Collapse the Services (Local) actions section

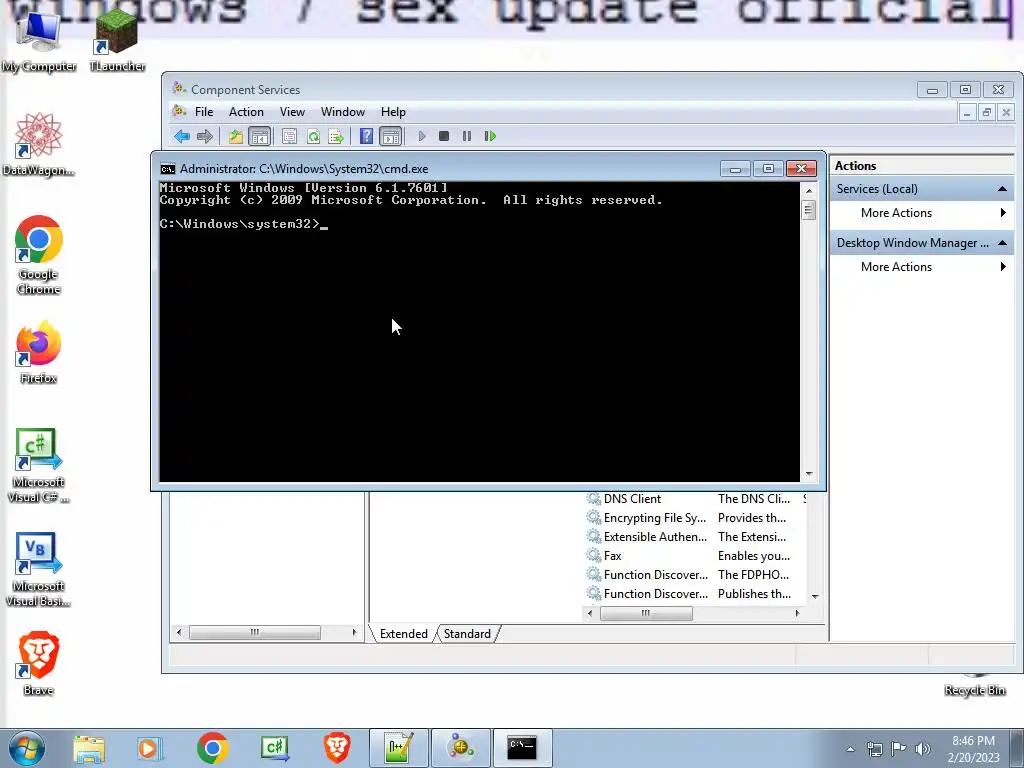(x=1002, y=189)
